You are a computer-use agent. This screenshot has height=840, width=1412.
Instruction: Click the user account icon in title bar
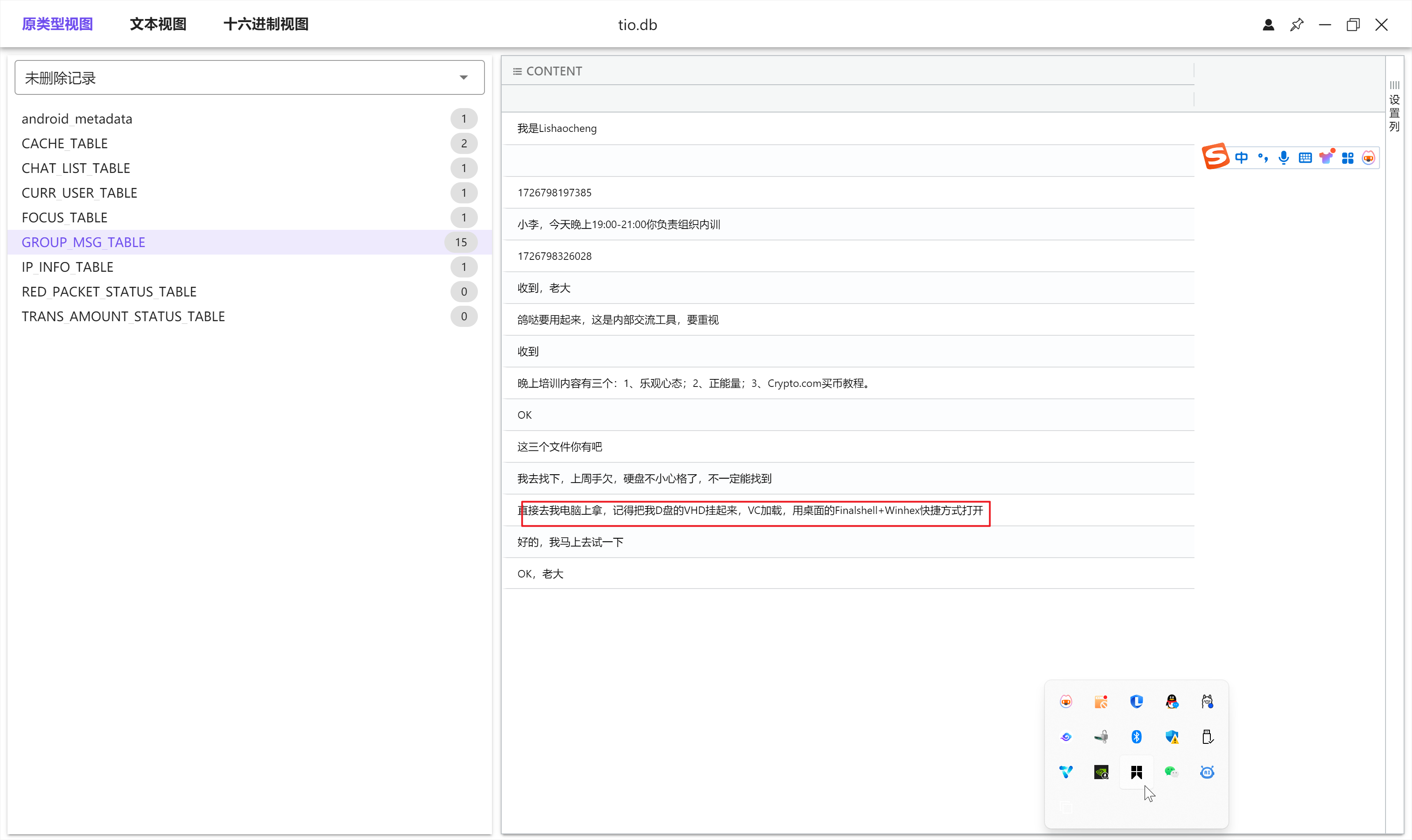(x=1268, y=25)
